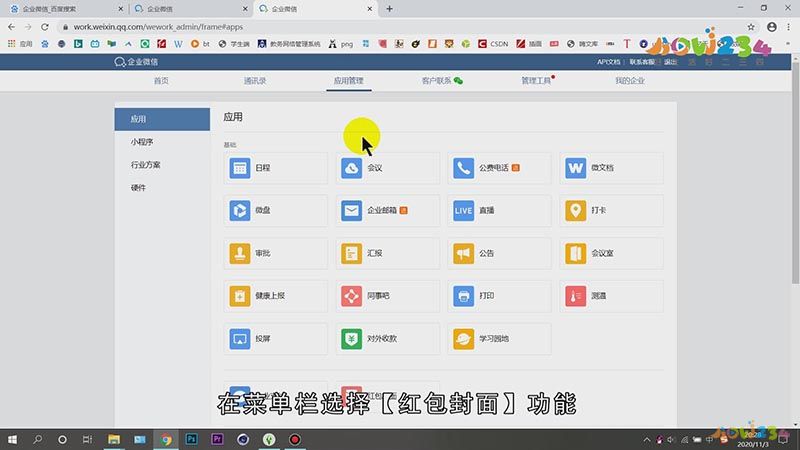The width and height of the screenshot is (800, 450).
Task: Open the 健康上报 health report app icon
Action: pos(240,296)
